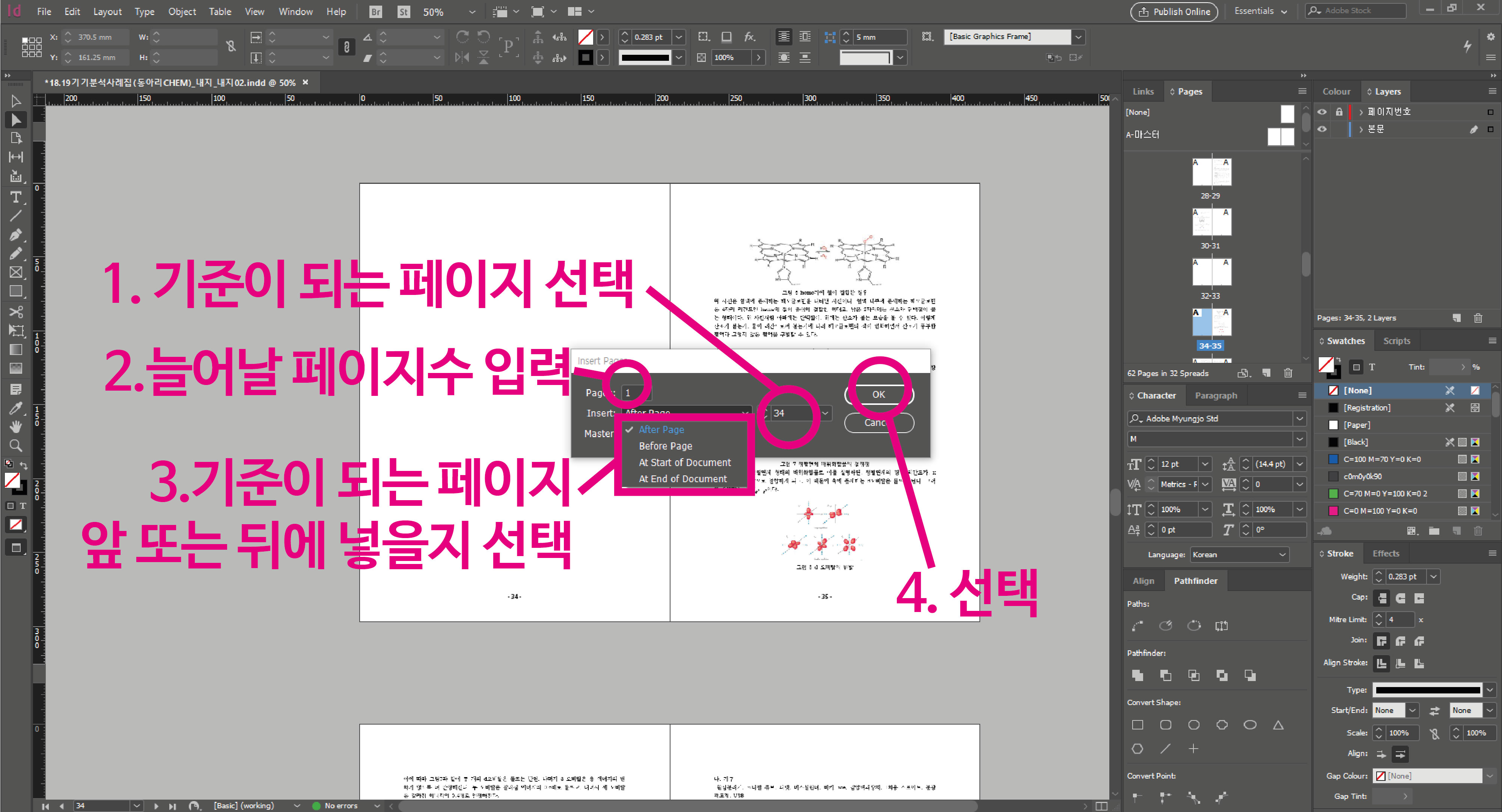Create new layer in Layers panel
Viewport: 1502px width, 812px height.
1457,318
